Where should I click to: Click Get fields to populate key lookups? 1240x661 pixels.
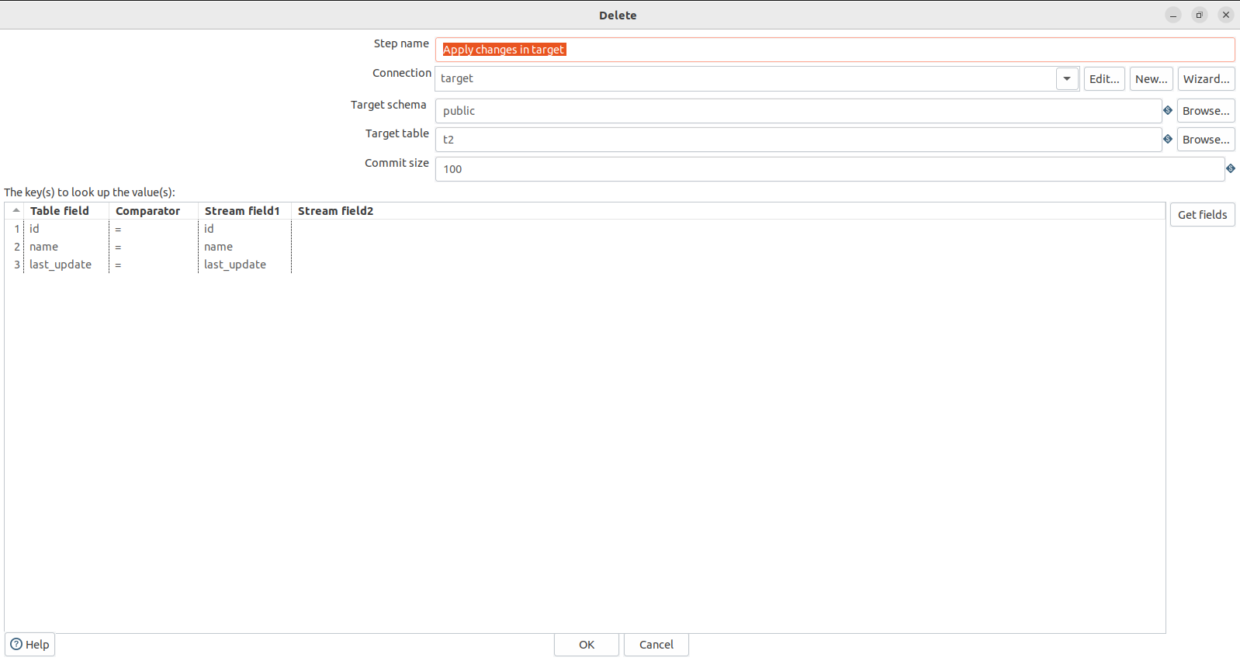click(1202, 214)
